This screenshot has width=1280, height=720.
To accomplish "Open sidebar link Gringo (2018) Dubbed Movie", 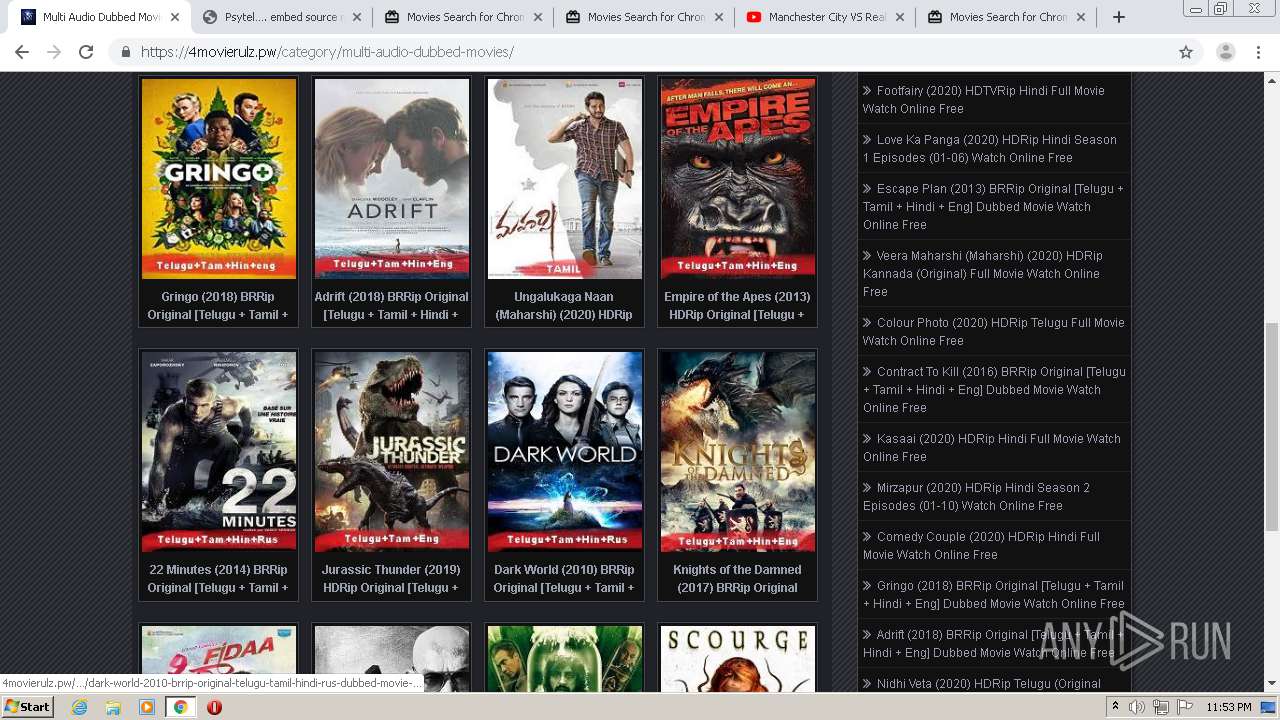I will 994,594.
